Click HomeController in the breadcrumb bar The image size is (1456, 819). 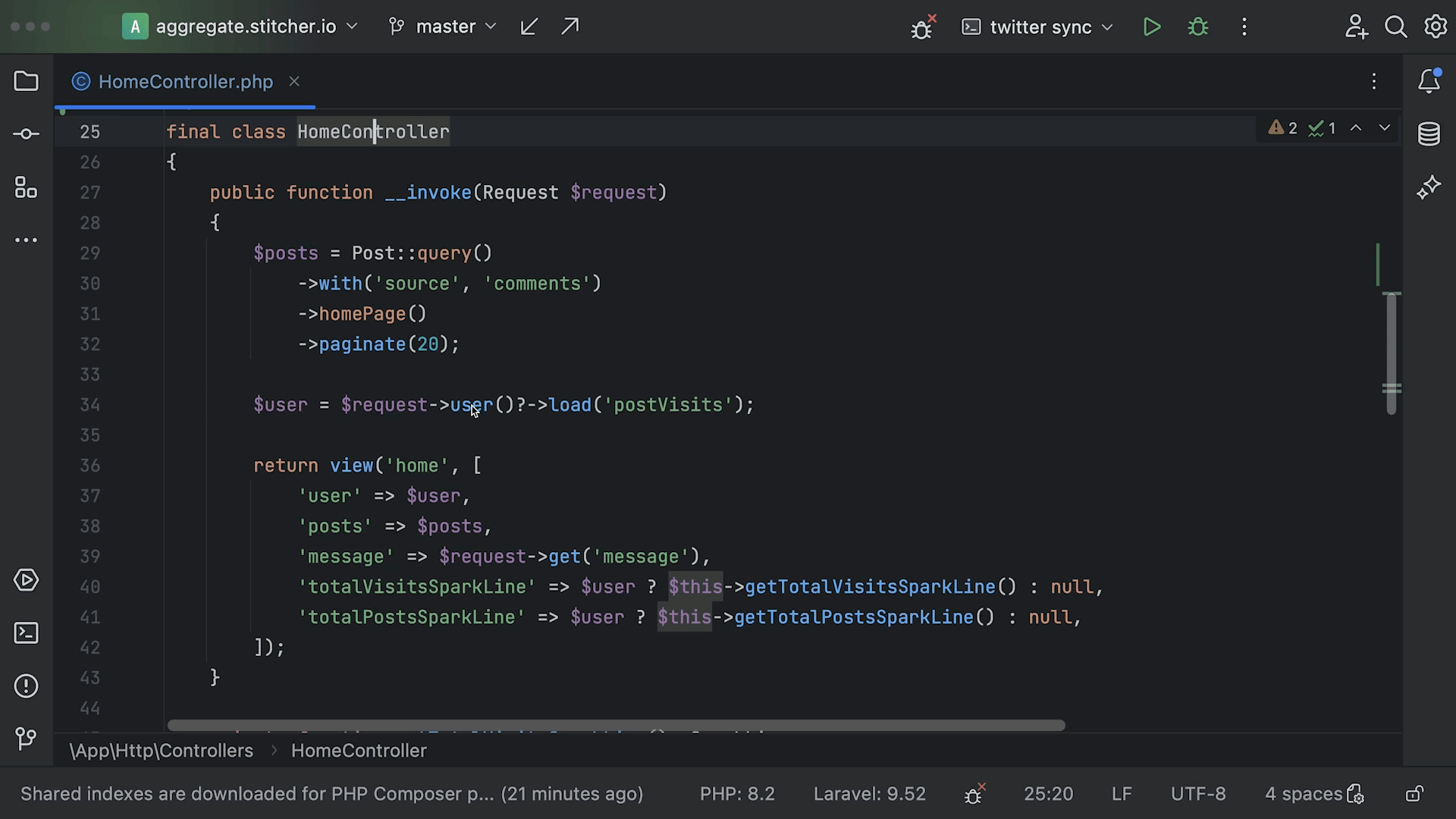click(359, 751)
